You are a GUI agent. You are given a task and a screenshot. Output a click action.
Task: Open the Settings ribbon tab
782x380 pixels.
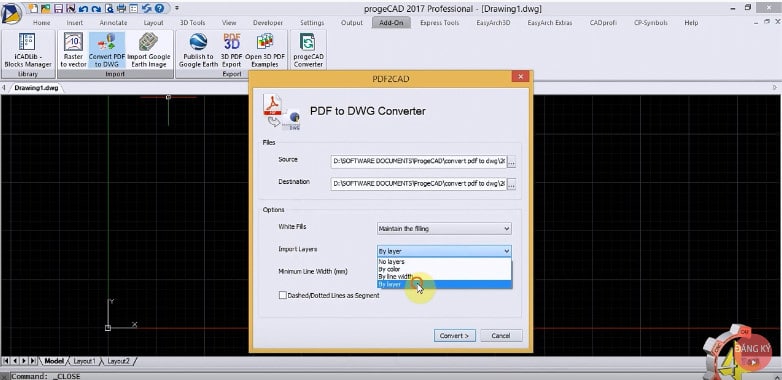point(312,23)
